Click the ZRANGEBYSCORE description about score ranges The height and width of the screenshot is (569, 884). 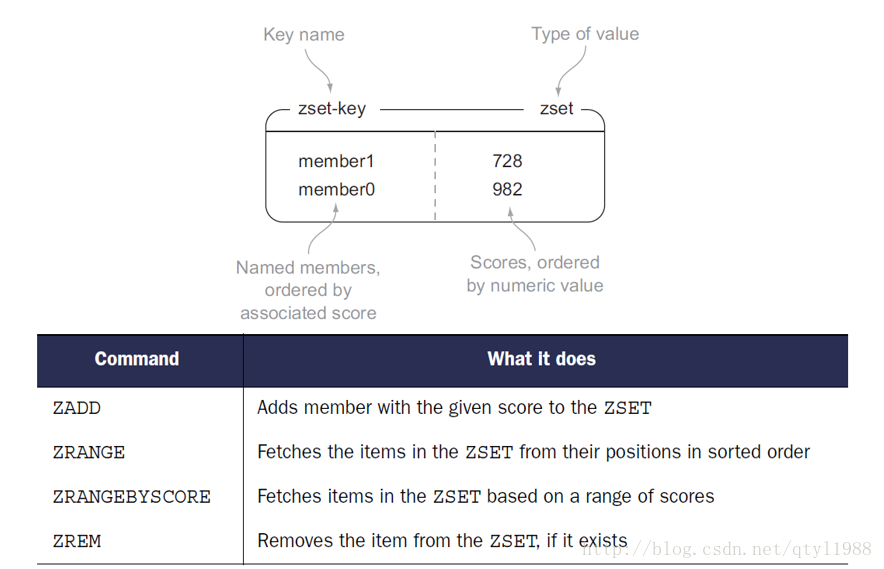[486, 497]
